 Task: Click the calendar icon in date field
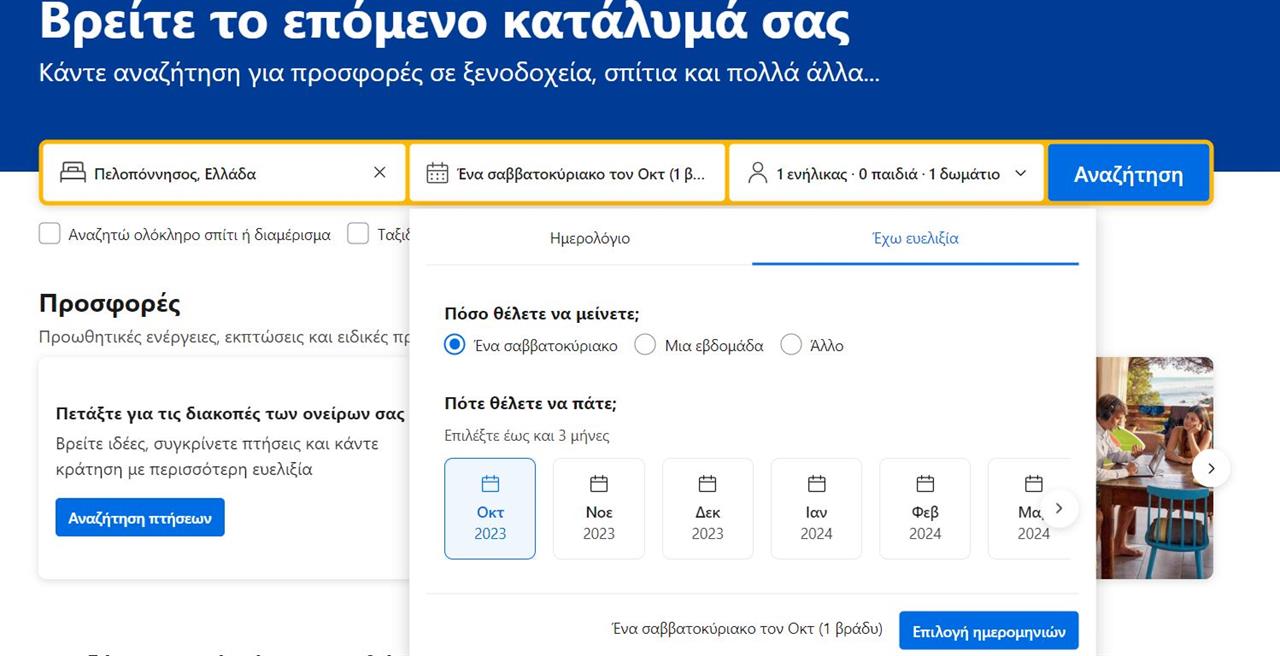click(437, 173)
